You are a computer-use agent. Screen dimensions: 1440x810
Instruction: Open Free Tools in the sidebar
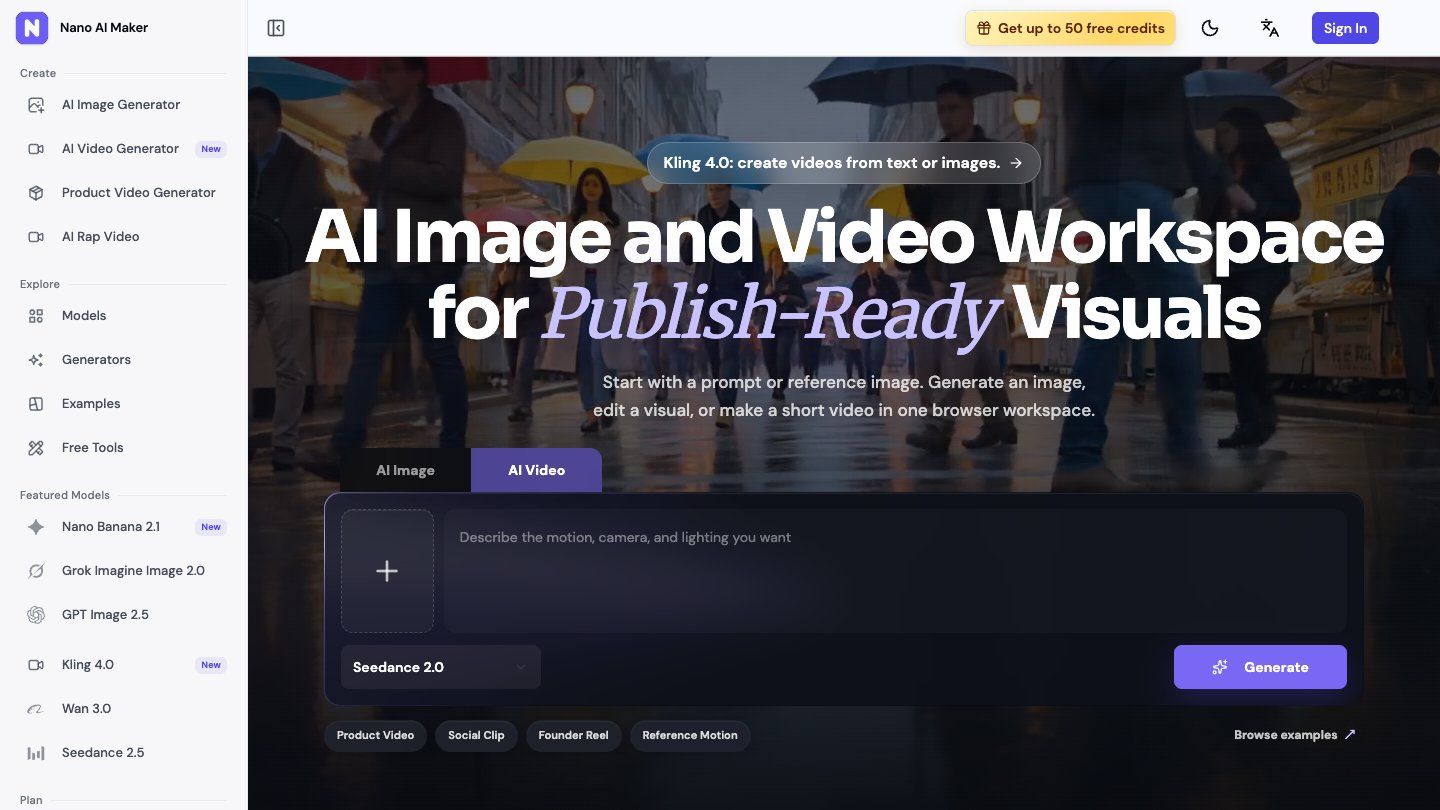tap(123, 448)
